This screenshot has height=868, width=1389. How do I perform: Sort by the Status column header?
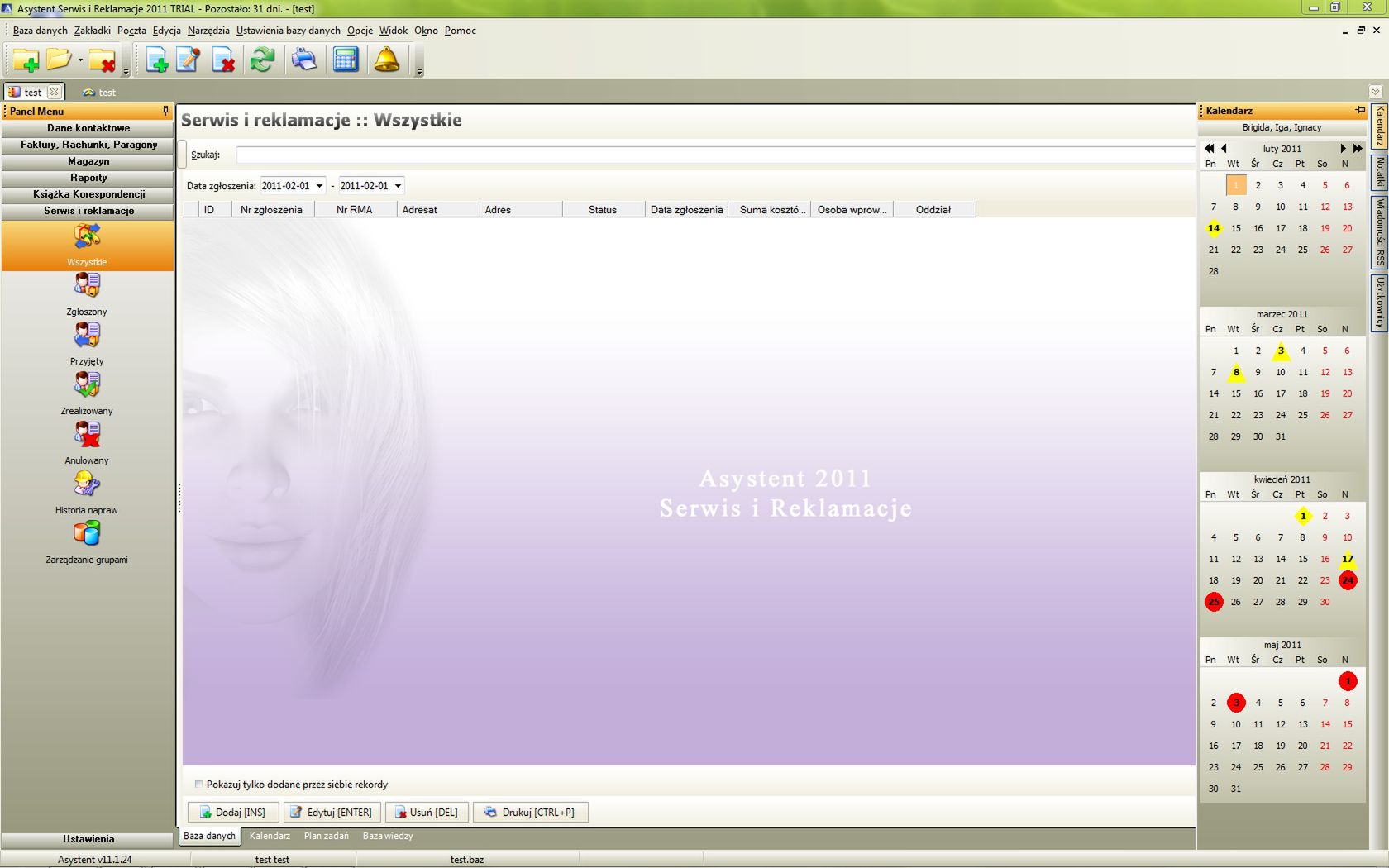click(x=604, y=210)
